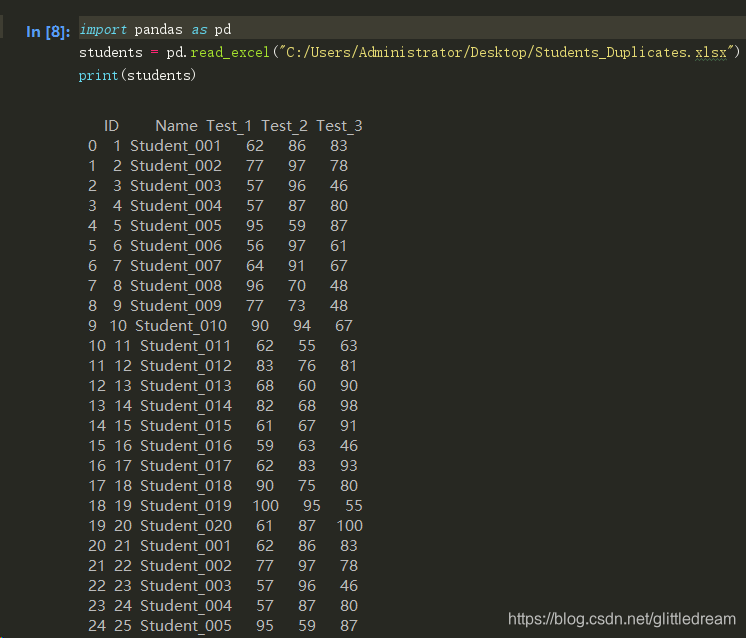Click the Student_012 name
Viewport: 746px width, 638px height.
[x=186, y=365]
